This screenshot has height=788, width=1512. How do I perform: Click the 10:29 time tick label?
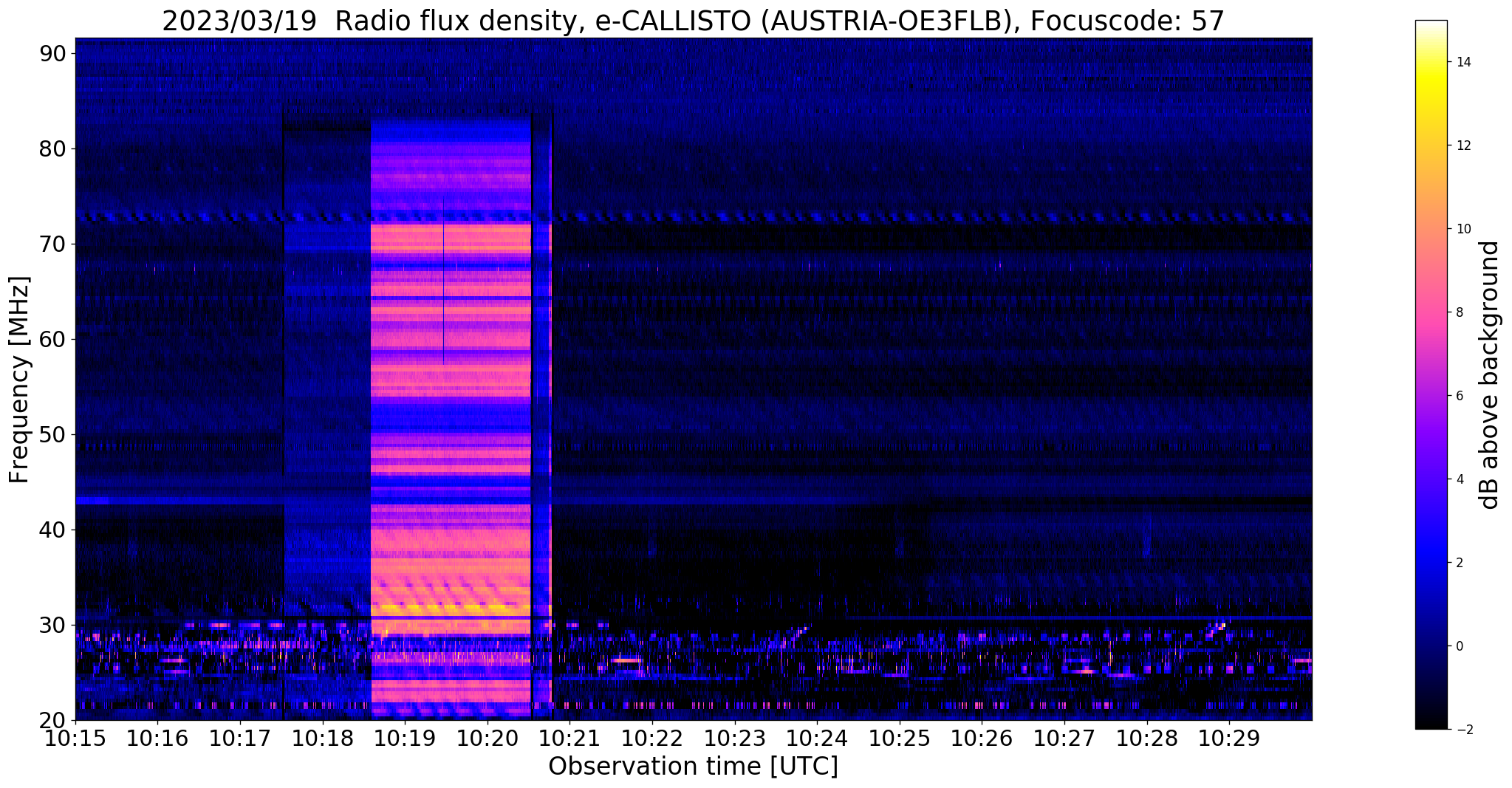pos(1230,737)
